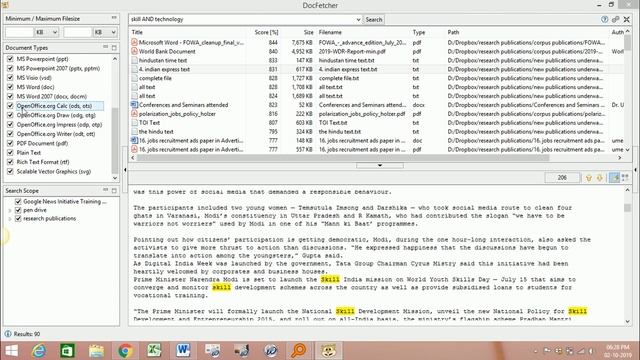Click the DocFetcher title bar app icon
The height and width of the screenshot is (360, 640).
(x=6, y=4)
